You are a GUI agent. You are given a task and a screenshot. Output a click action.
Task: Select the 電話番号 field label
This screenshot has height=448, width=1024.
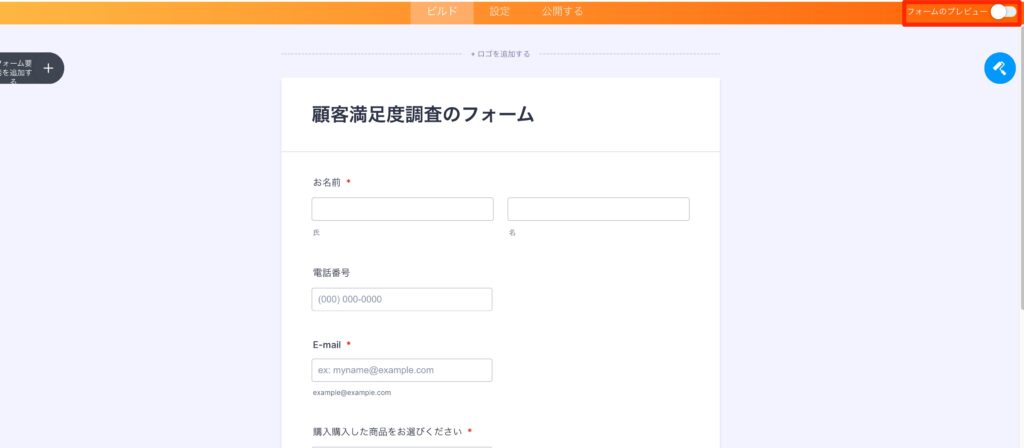[x=331, y=272]
